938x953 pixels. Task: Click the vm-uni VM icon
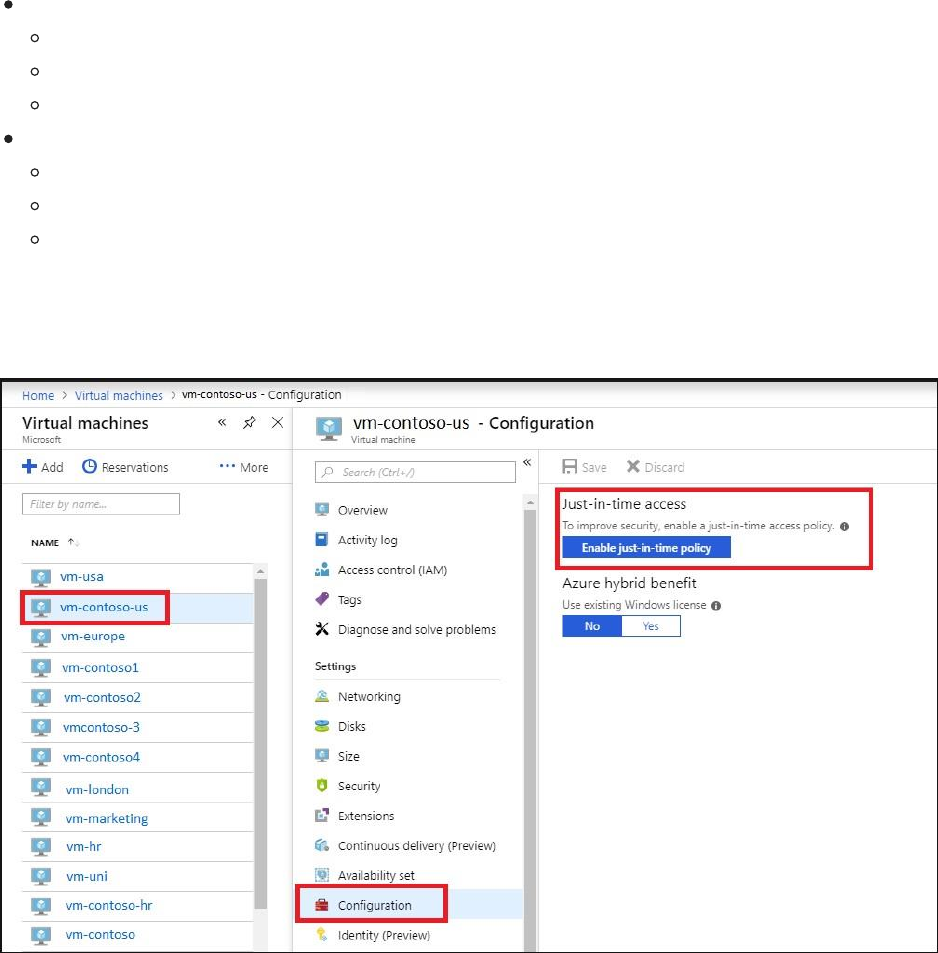click(x=41, y=877)
